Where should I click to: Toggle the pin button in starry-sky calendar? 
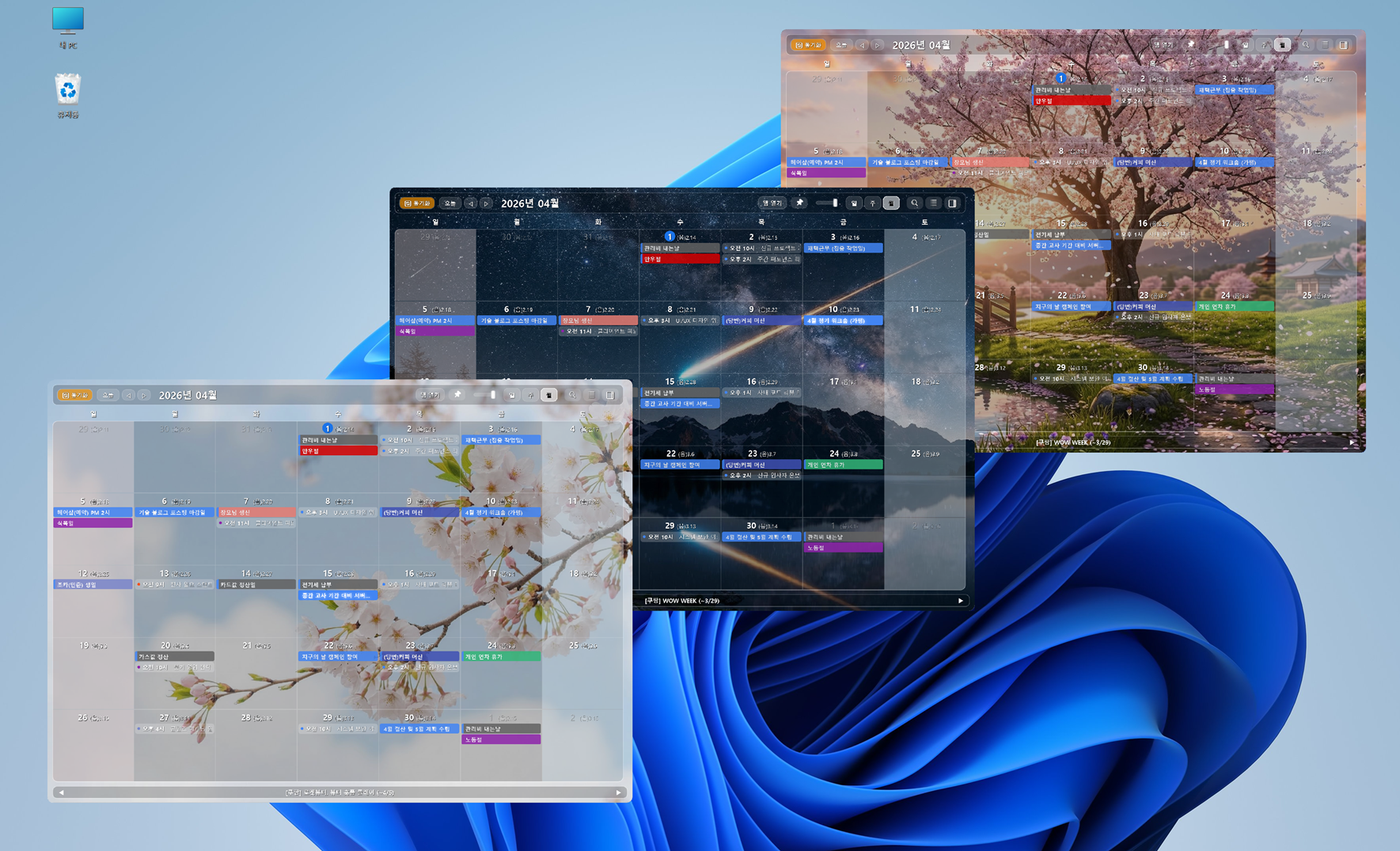point(799,203)
